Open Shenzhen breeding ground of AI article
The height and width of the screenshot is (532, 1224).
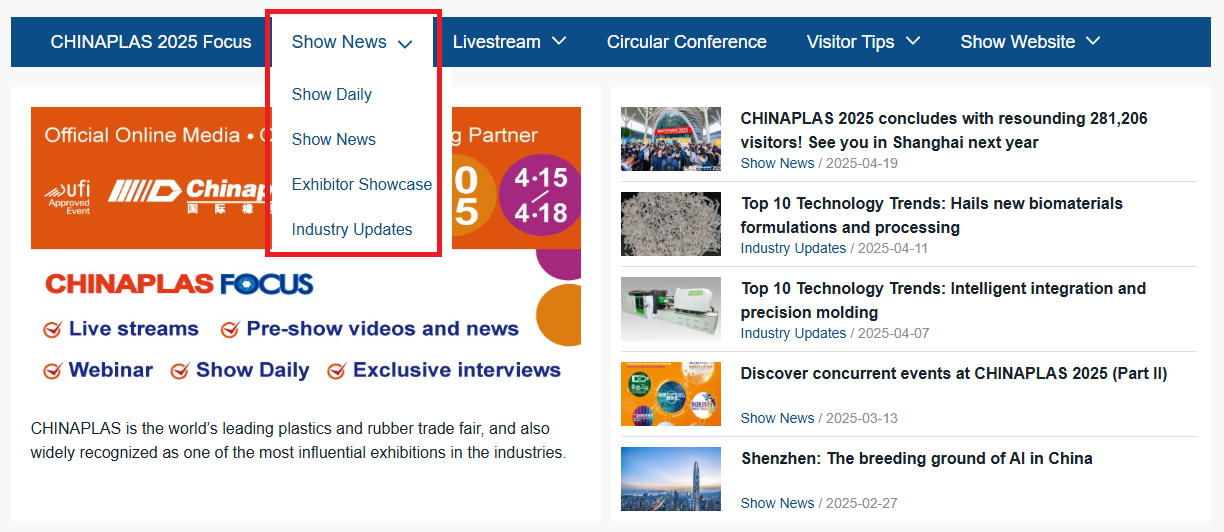click(916, 459)
